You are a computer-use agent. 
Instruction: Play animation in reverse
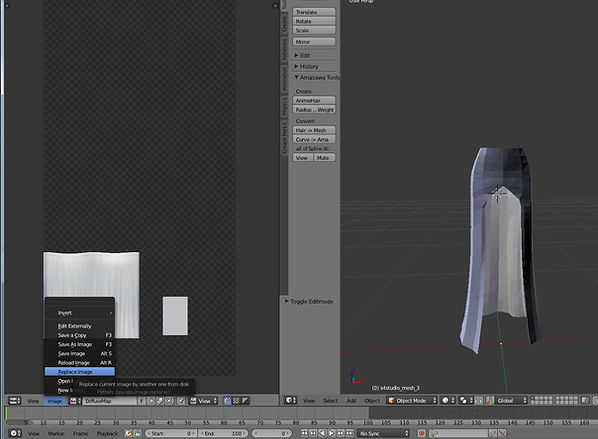click(x=322, y=433)
